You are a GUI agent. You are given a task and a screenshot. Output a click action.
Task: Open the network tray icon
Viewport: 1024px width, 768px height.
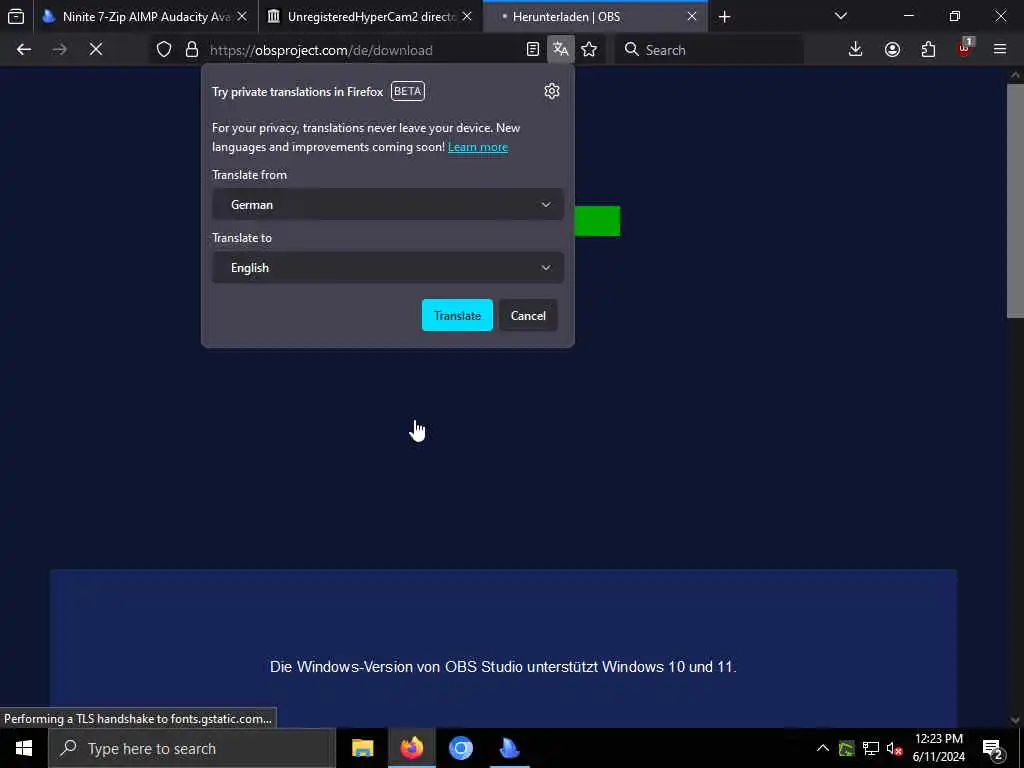tap(871, 748)
